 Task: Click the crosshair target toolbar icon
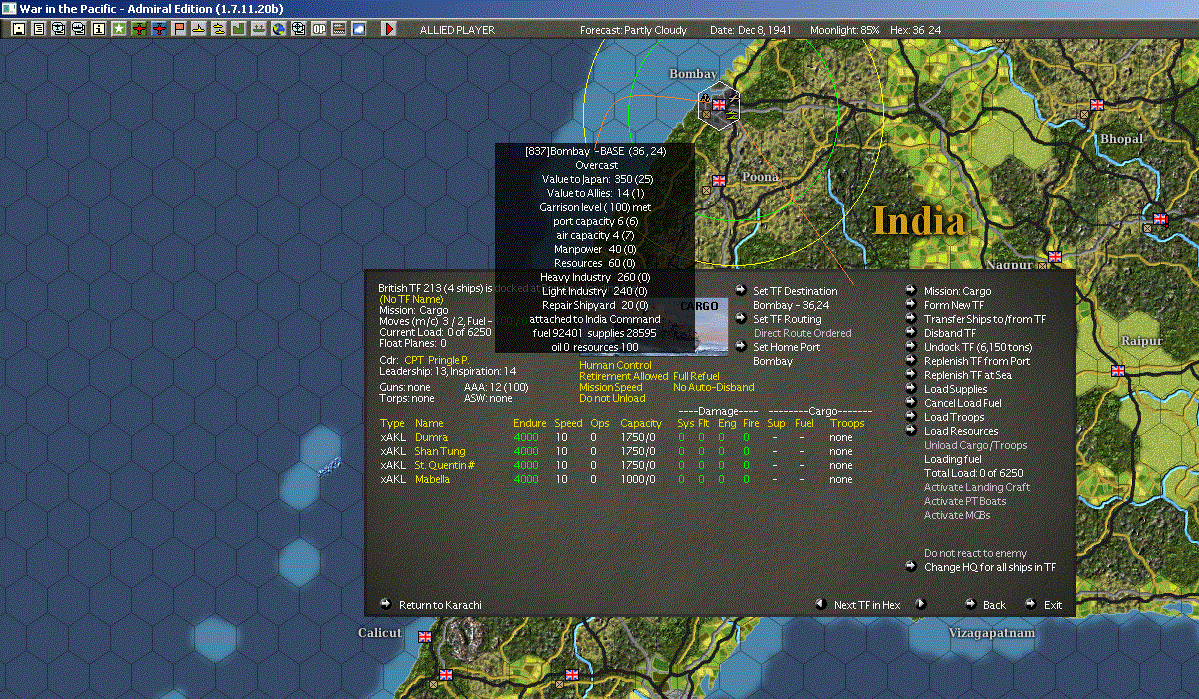(298, 29)
